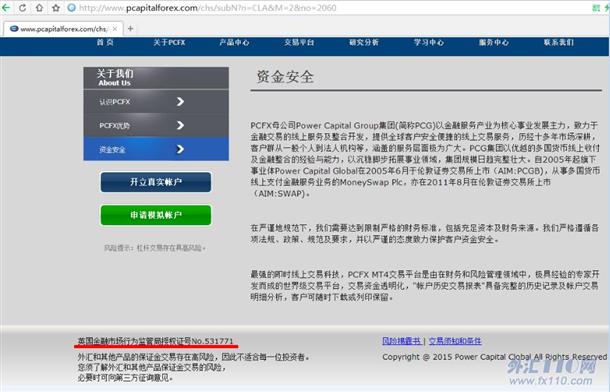
Task: Expand 资金安全 sidebar chevron
Action: (180, 149)
